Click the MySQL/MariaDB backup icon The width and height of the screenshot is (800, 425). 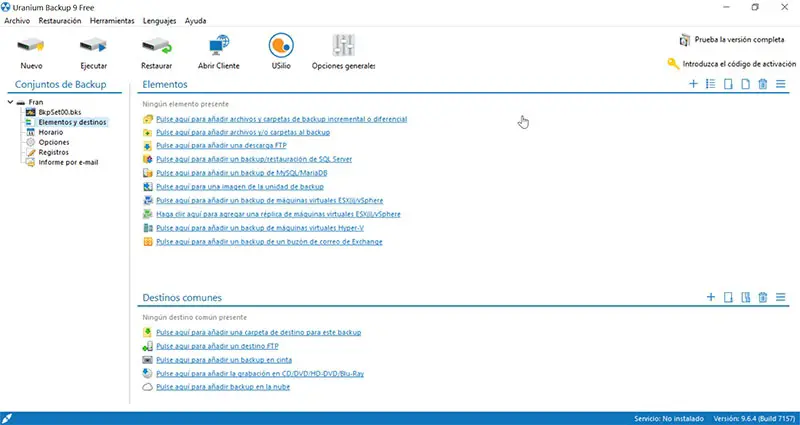pyautogui.click(x=148, y=173)
